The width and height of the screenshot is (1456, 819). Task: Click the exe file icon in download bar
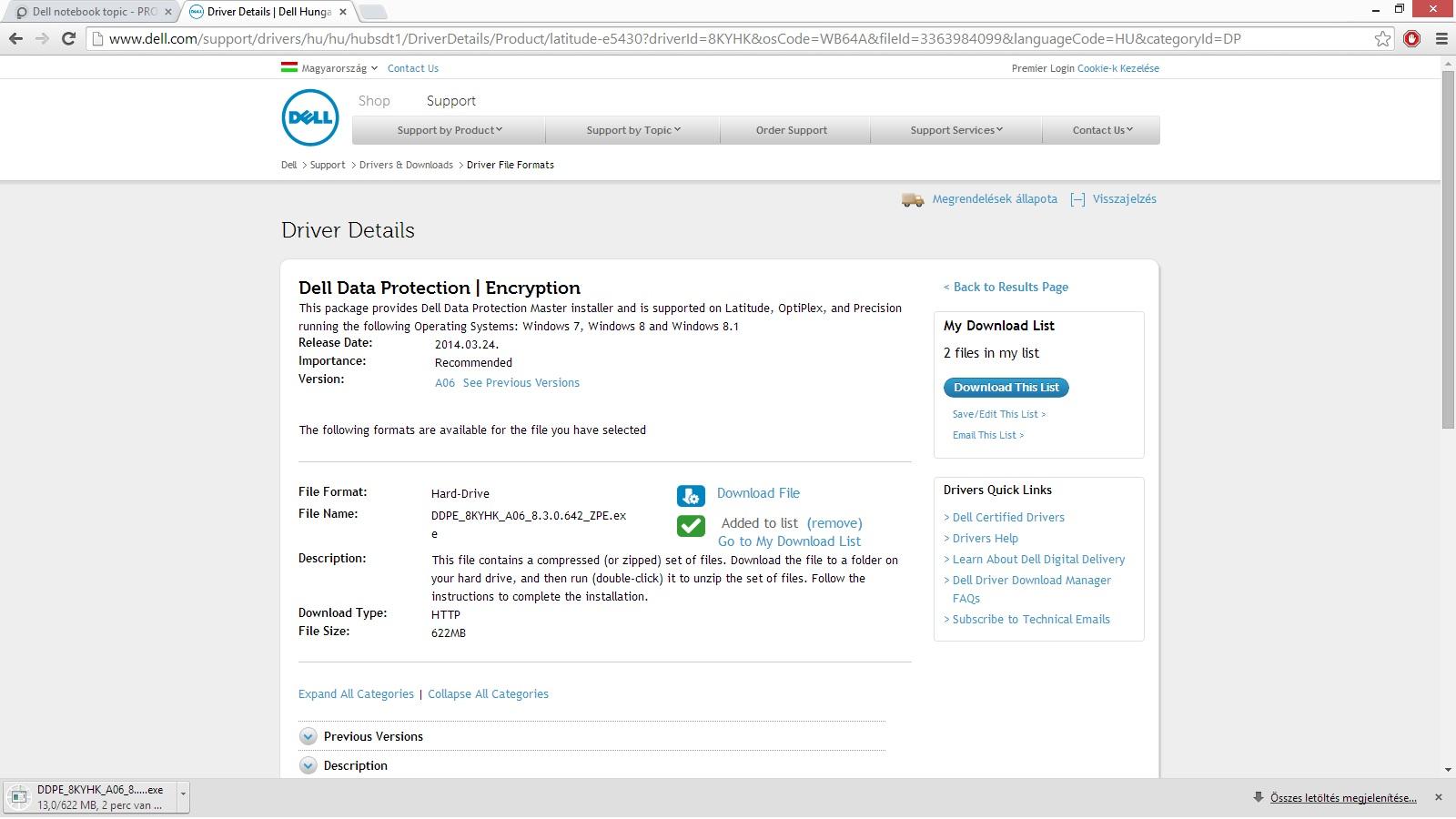coord(18,796)
